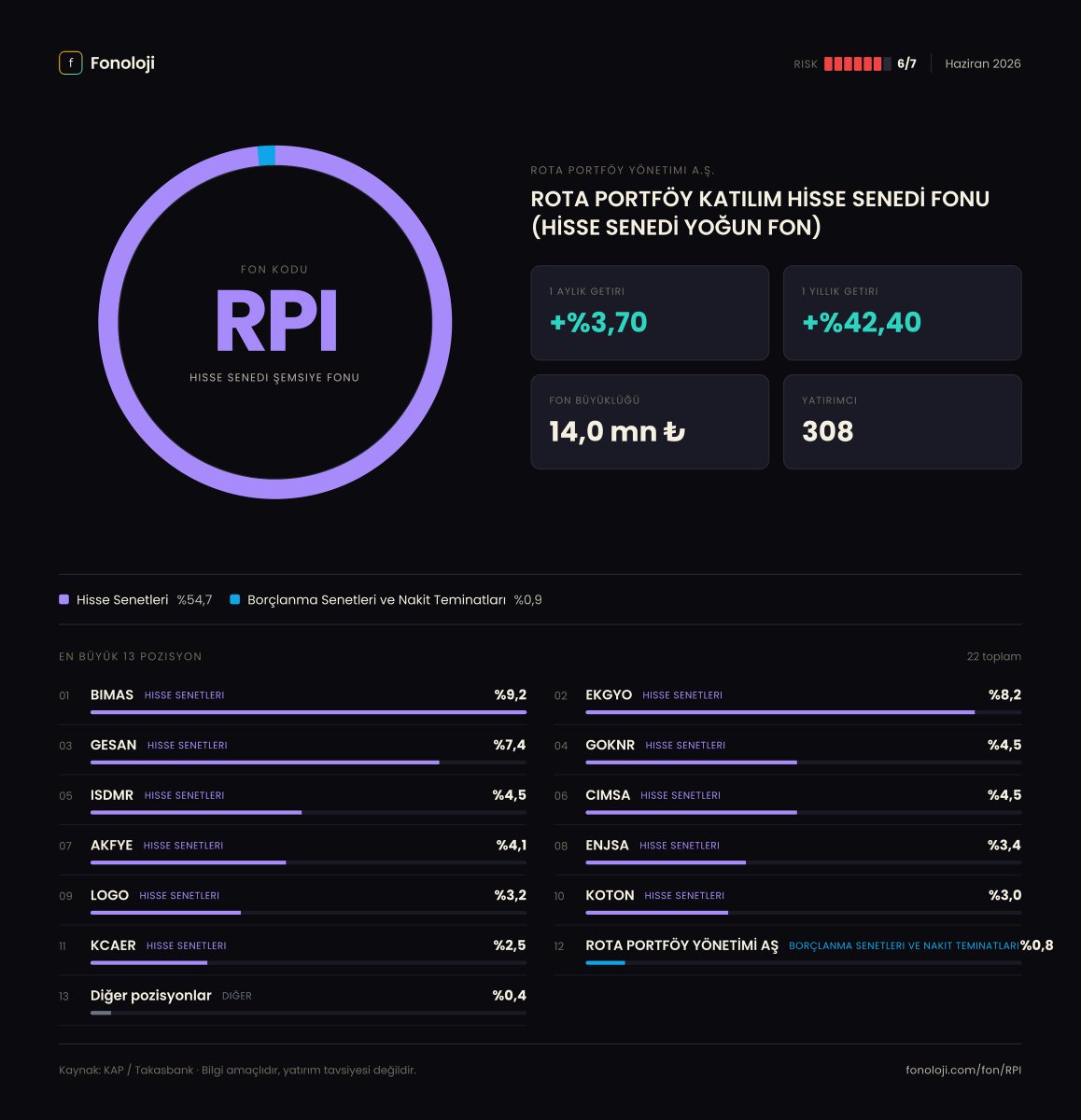Click the 1 AYLIK GETIRI card
The height and width of the screenshot is (1120, 1081).
click(x=650, y=313)
